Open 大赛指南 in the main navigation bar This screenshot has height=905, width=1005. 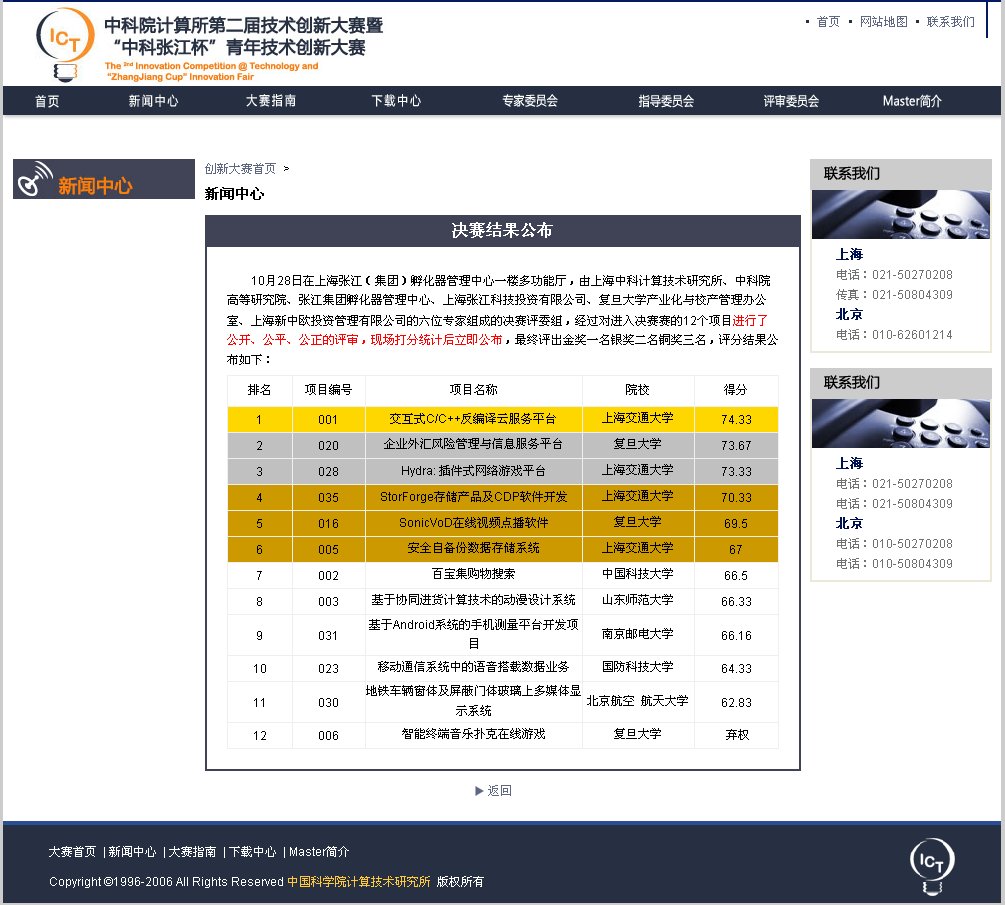click(270, 101)
